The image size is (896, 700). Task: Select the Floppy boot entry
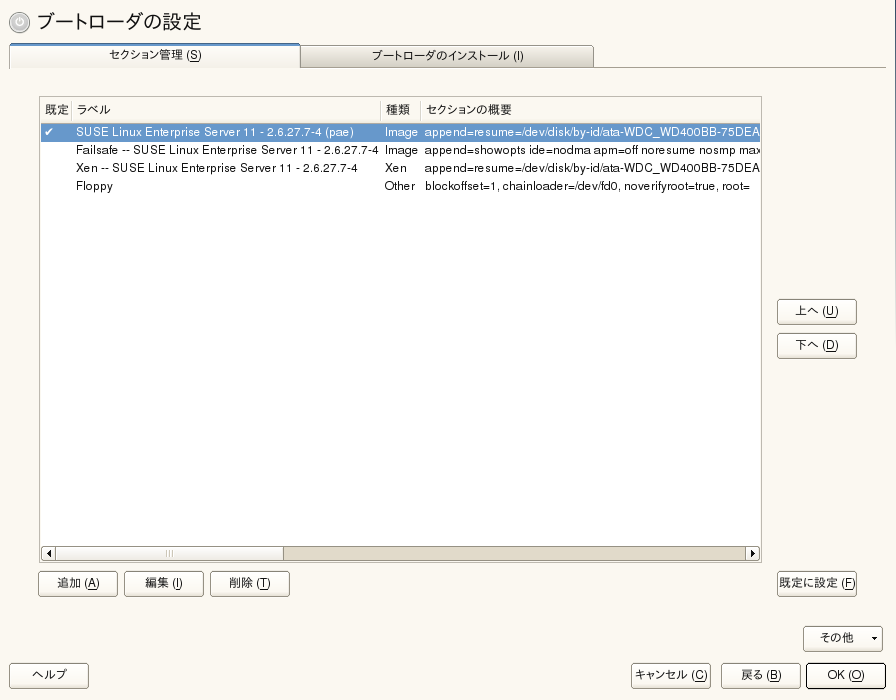[x=400, y=186]
